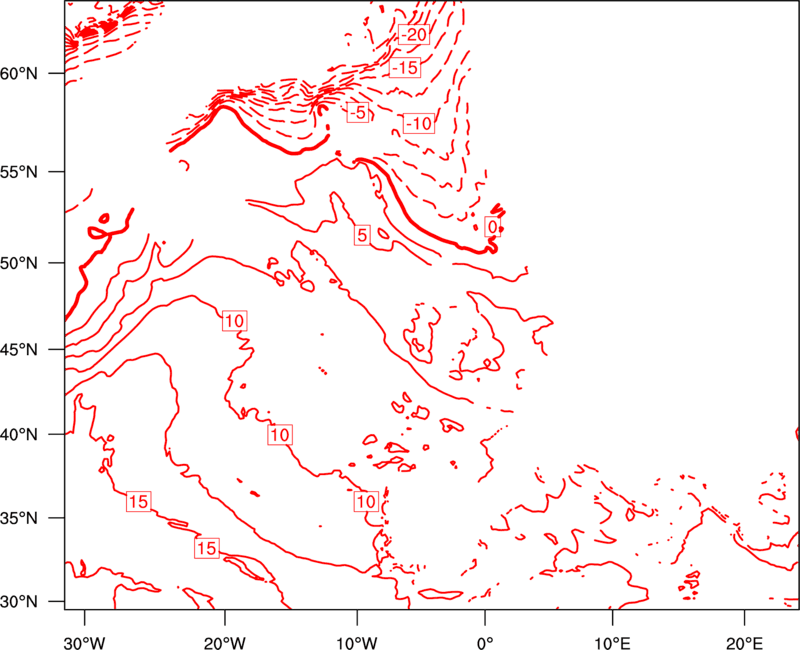Select the 10 contour label beside 40°N latitude
800x650 pixels.
pos(280,435)
